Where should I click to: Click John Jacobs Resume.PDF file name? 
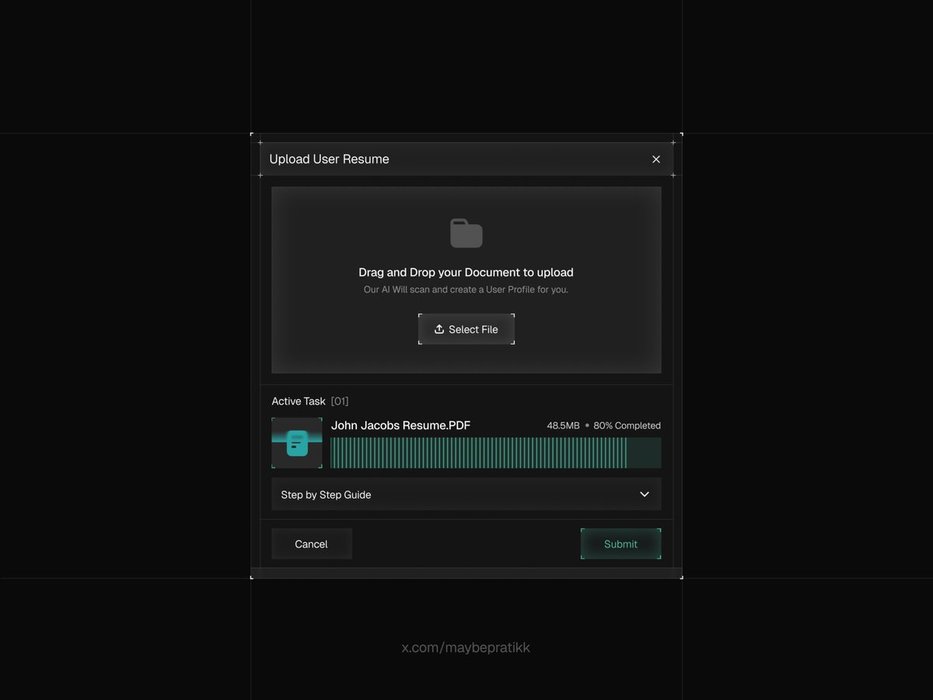tap(400, 426)
